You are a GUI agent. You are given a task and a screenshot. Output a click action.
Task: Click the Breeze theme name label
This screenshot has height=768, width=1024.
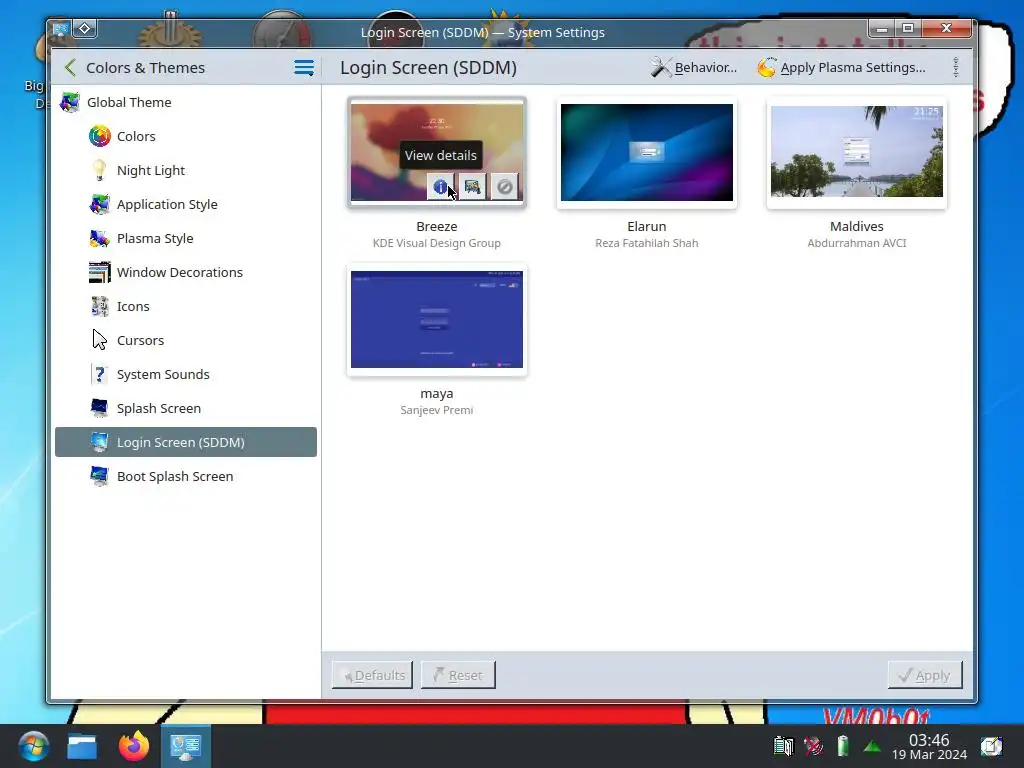click(x=437, y=227)
